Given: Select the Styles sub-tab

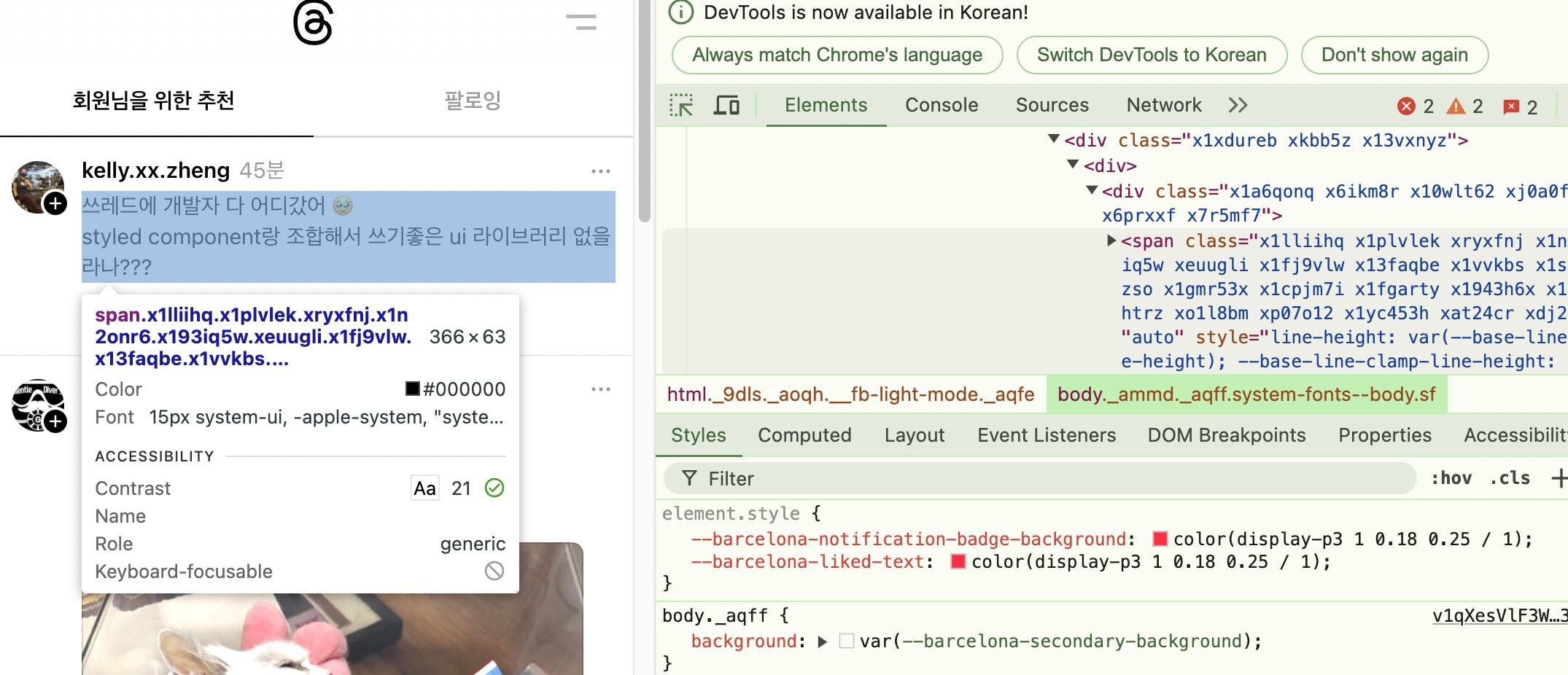Looking at the screenshot, I should coord(698,435).
